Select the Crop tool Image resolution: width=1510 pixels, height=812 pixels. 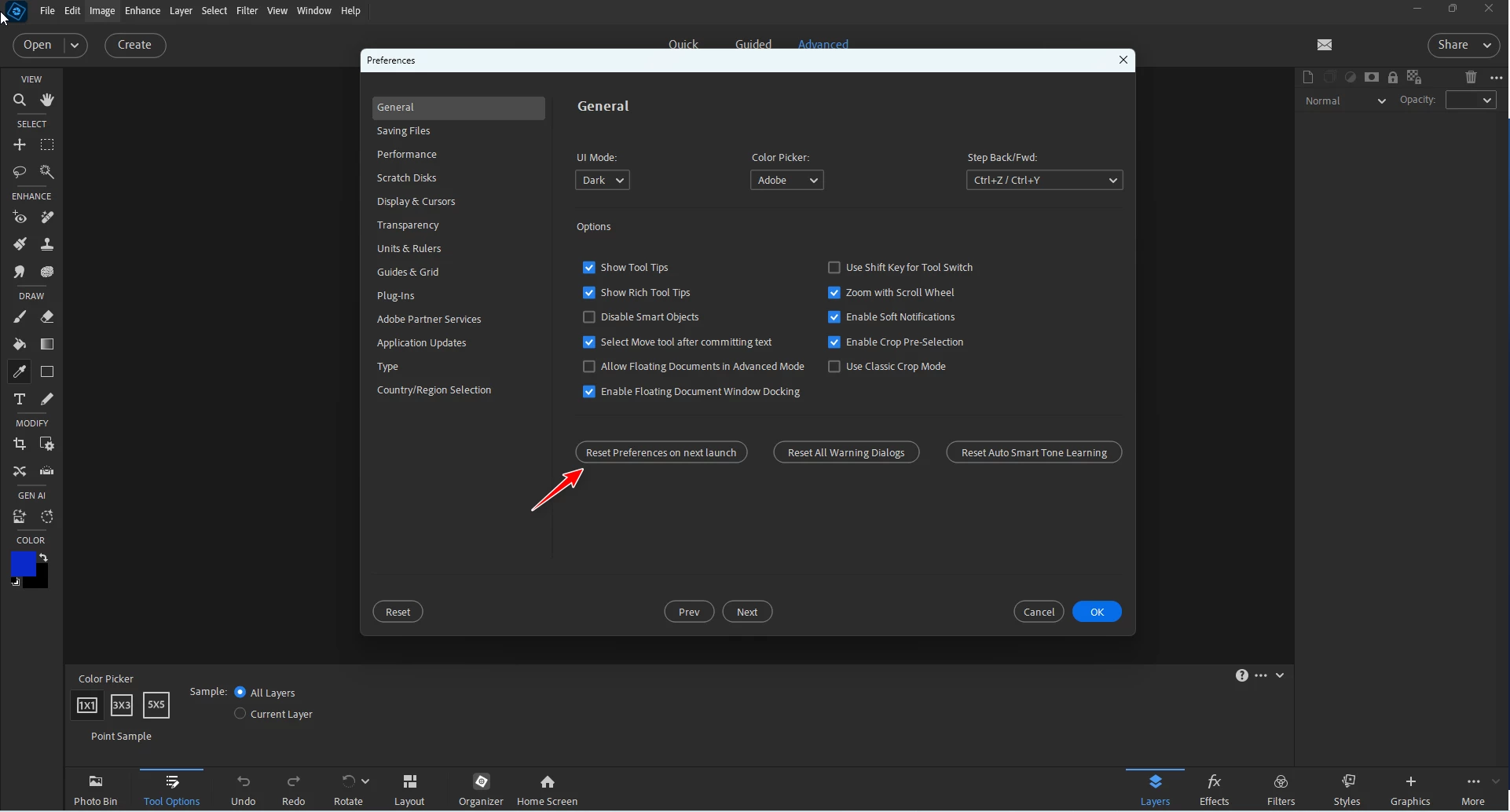click(x=20, y=444)
